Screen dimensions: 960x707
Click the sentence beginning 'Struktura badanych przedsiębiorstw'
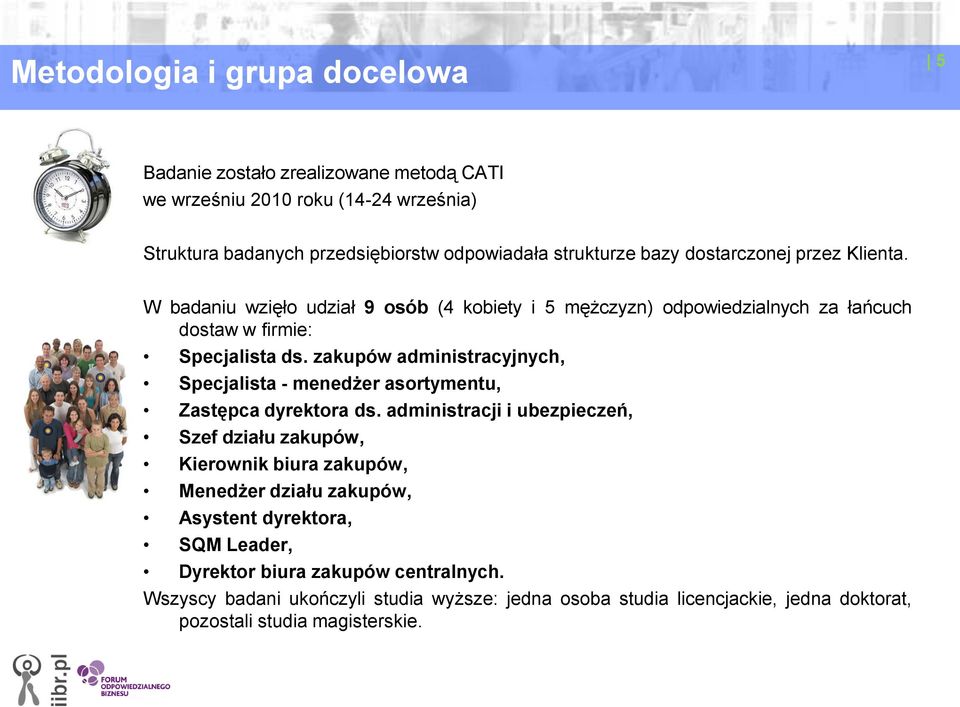coord(525,253)
